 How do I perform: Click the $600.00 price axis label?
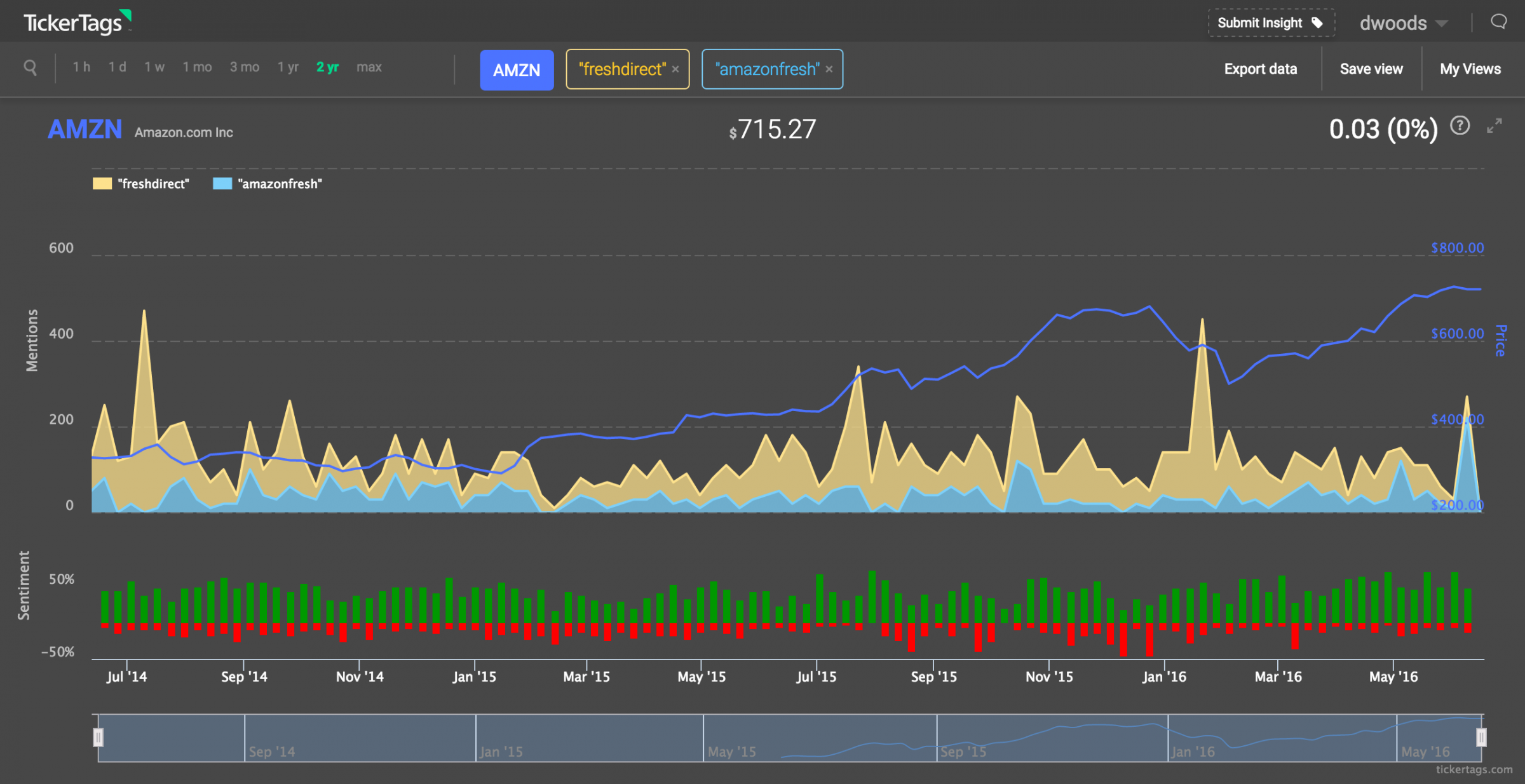1457,334
